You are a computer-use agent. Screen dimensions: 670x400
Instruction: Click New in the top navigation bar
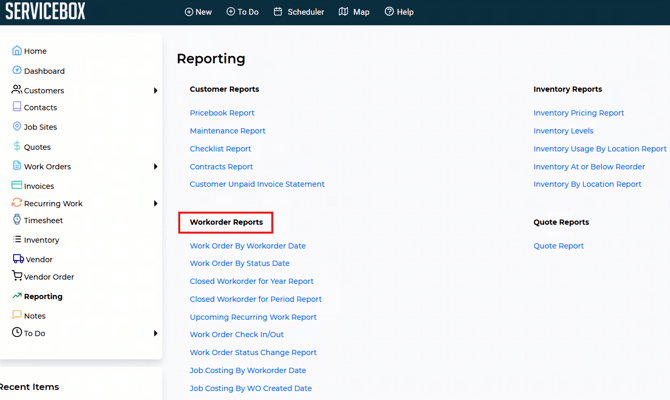point(198,12)
